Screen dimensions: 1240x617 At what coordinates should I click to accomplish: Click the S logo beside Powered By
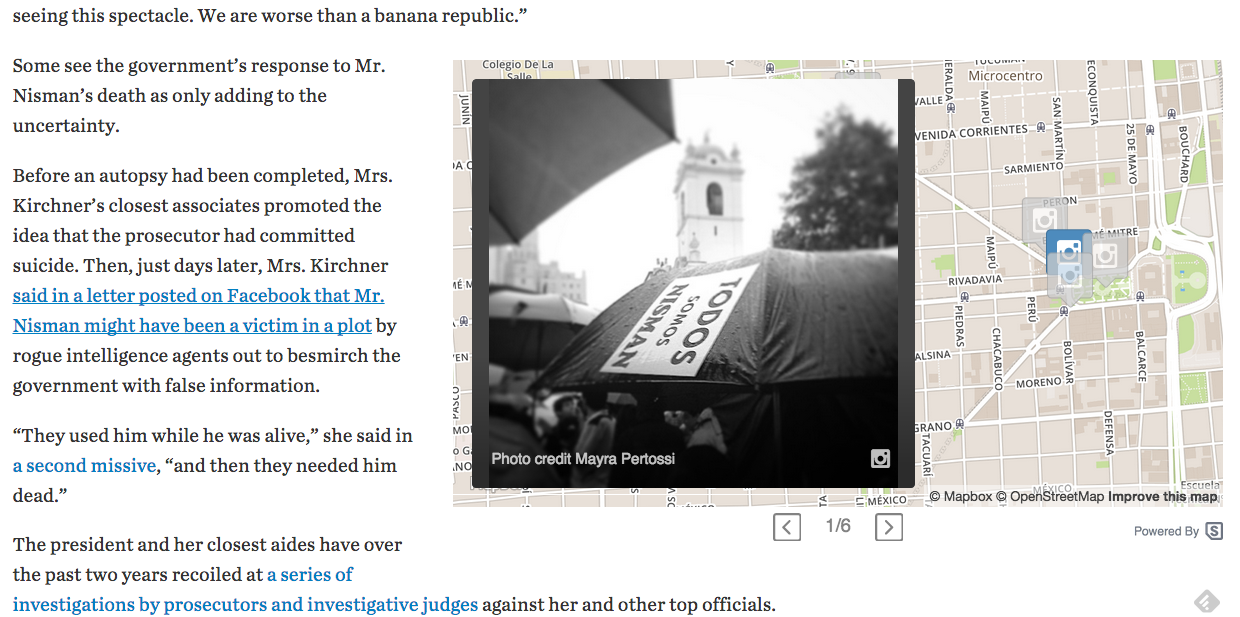(x=1214, y=531)
